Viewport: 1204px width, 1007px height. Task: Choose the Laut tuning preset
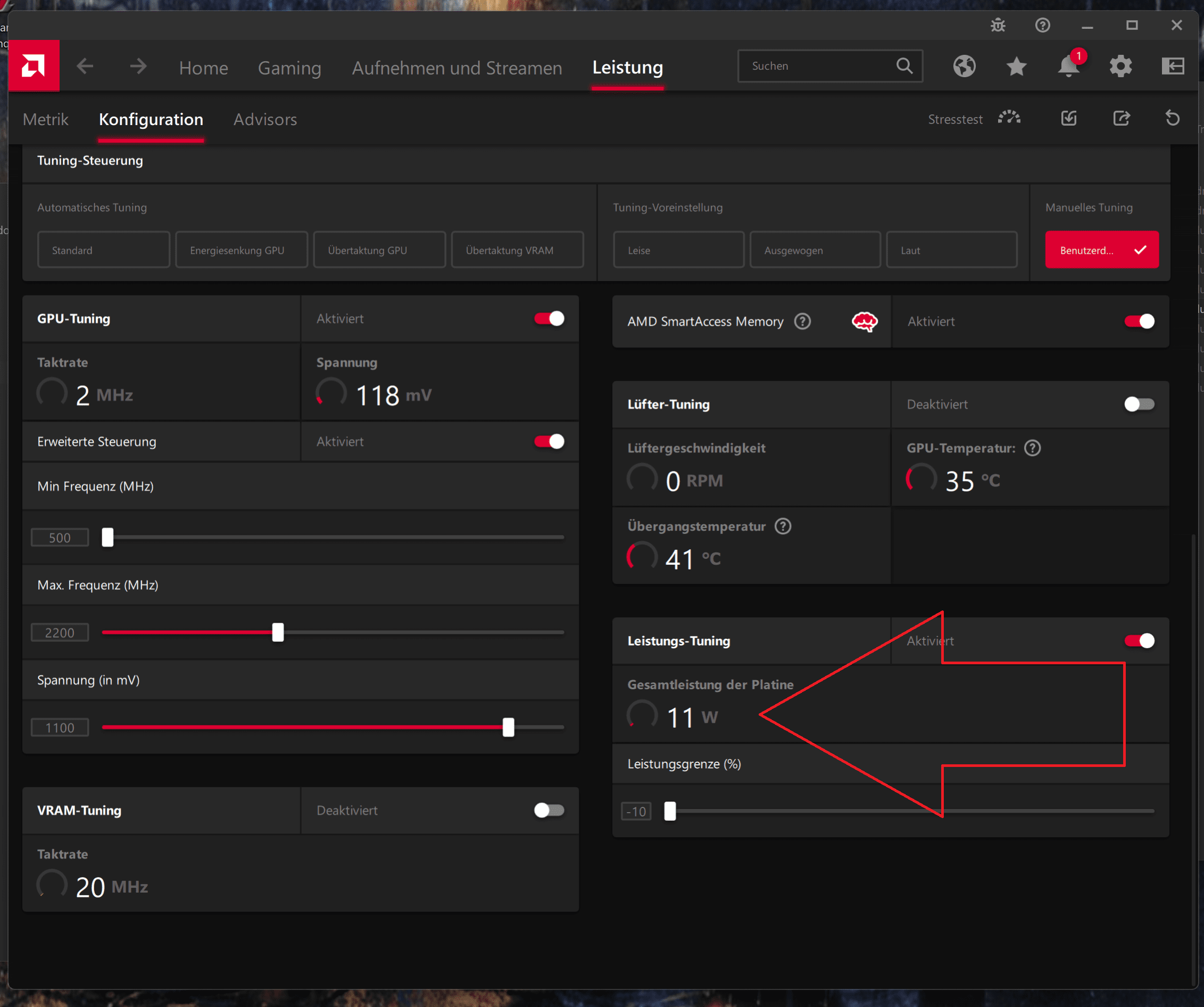tap(952, 250)
